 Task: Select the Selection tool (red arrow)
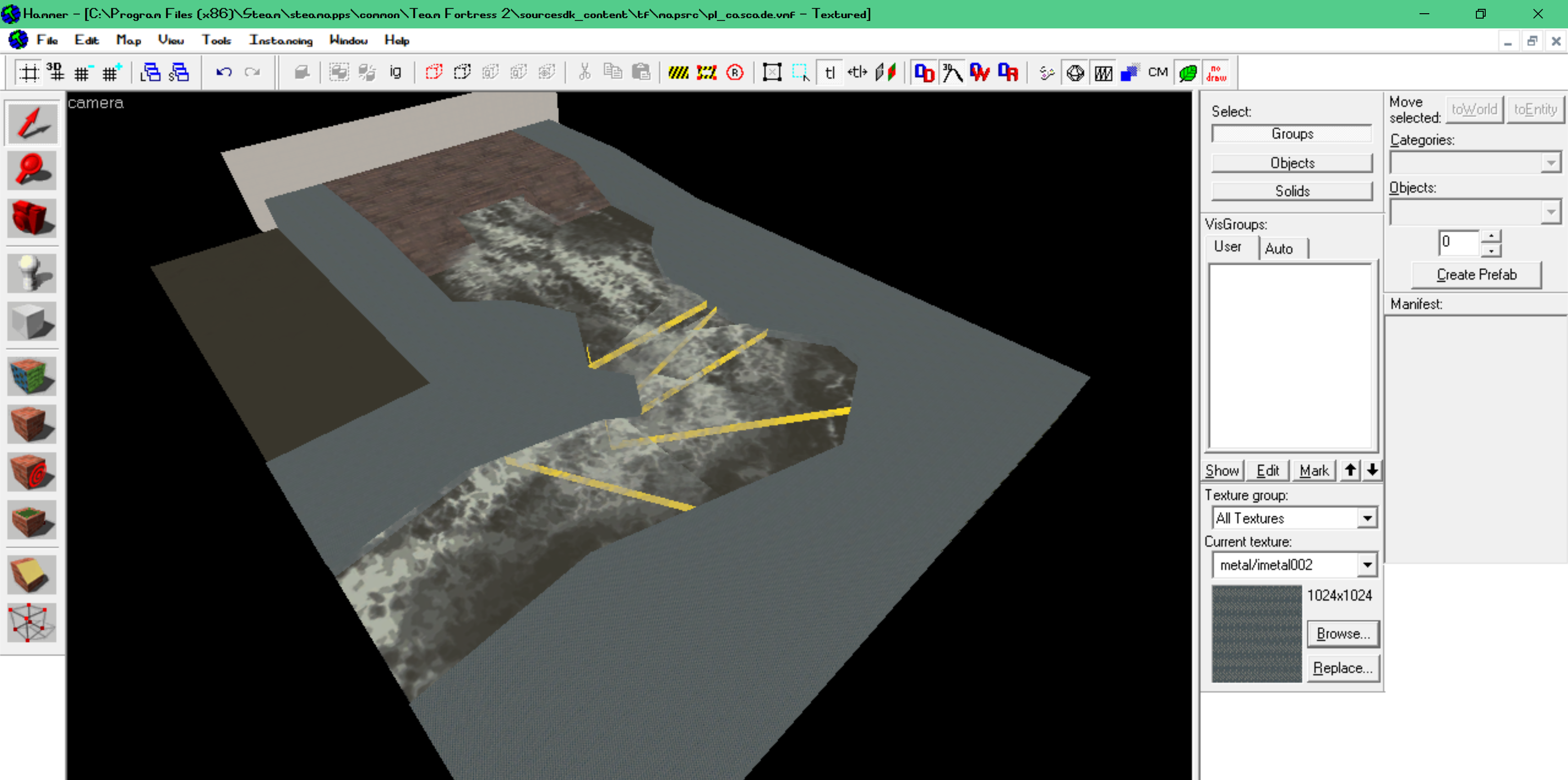point(32,123)
